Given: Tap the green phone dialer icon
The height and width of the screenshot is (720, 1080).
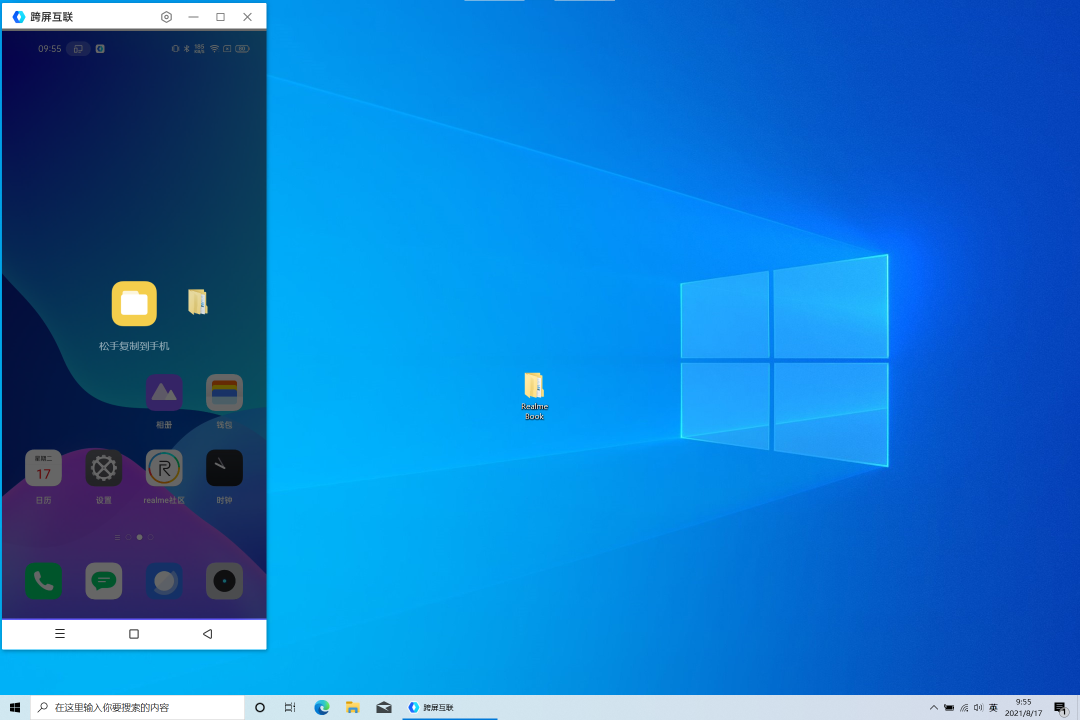Looking at the screenshot, I should (43, 581).
